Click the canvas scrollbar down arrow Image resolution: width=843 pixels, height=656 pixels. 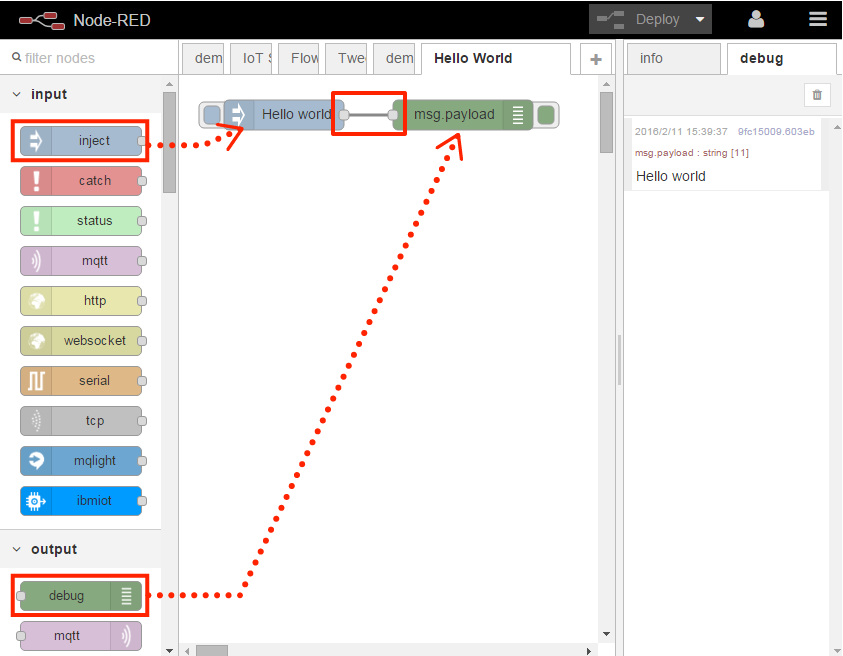pyautogui.click(x=606, y=634)
